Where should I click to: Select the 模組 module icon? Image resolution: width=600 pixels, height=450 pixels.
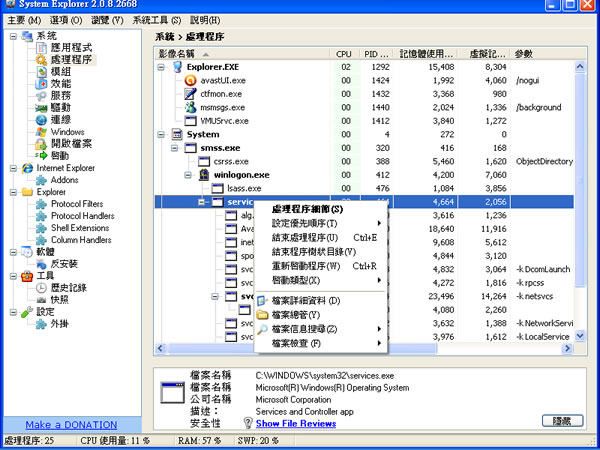pos(41,72)
